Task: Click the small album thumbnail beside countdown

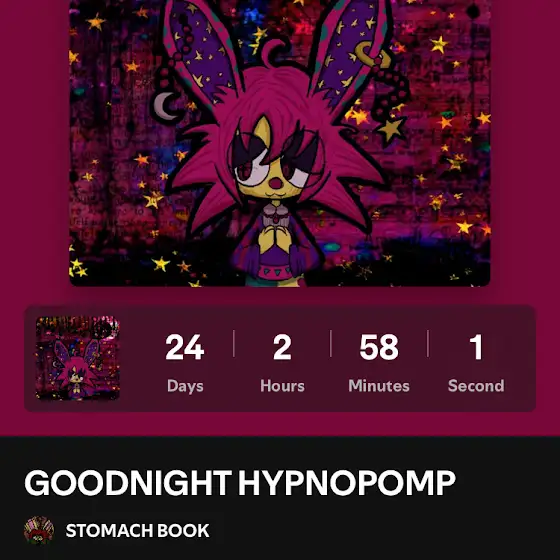Action: (x=78, y=358)
